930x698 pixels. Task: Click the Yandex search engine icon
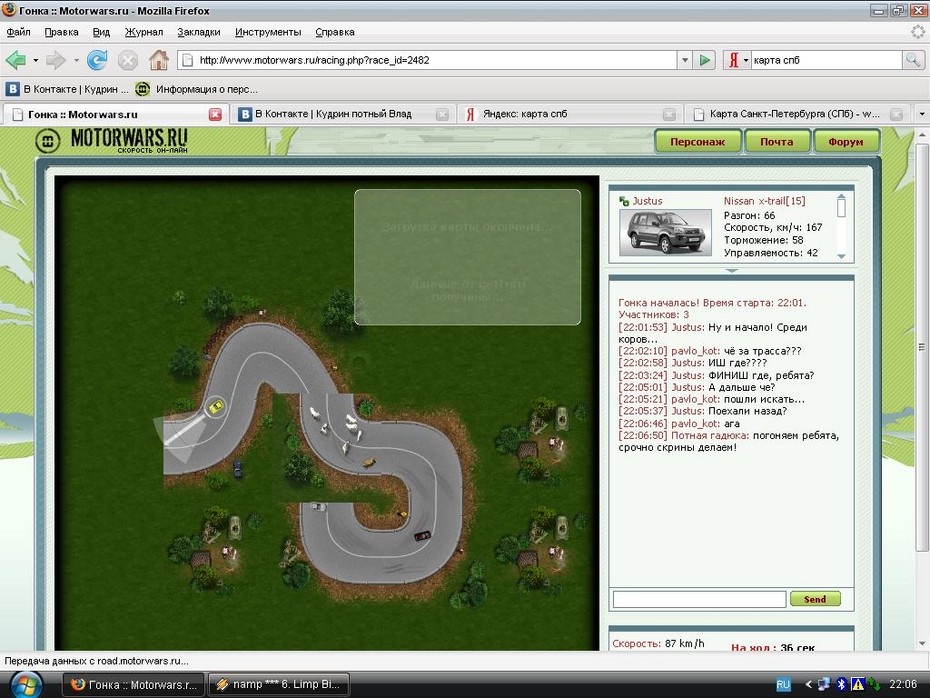[734, 60]
